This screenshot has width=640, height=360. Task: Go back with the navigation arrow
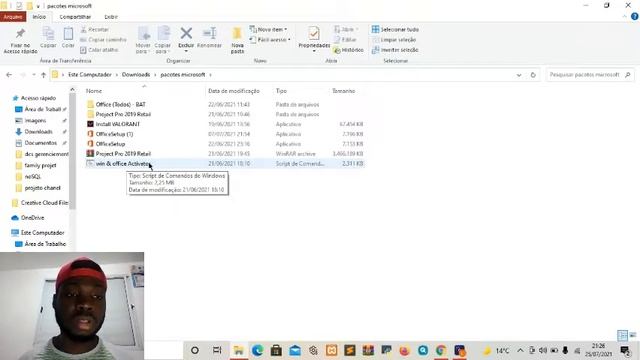[9, 75]
